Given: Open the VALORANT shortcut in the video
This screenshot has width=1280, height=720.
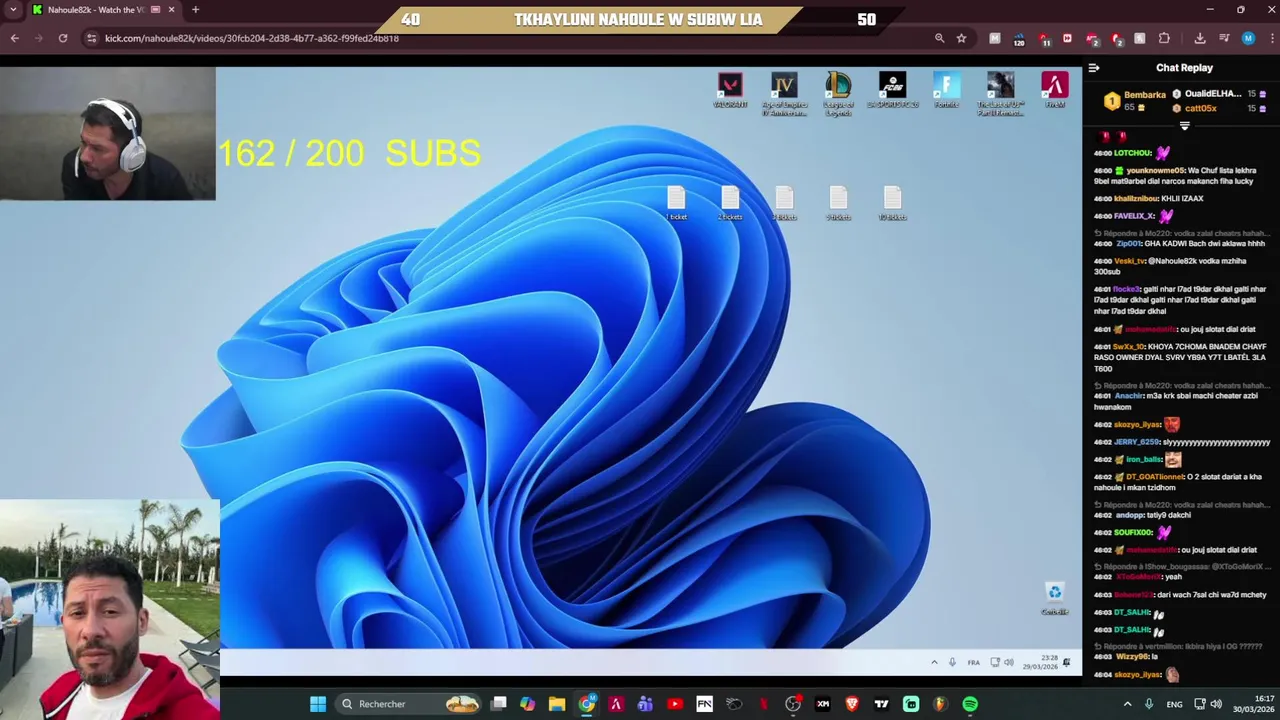Looking at the screenshot, I should pyautogui.click(x=730, y=89).
